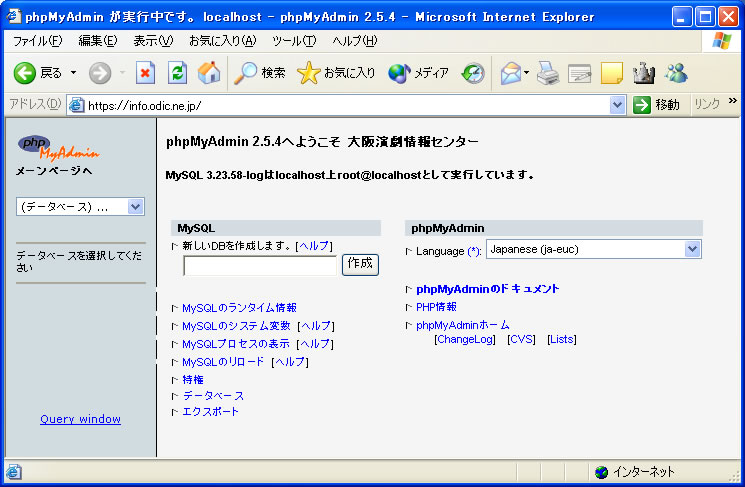Click the (*) link next to Language

click(x=474, y=251)
